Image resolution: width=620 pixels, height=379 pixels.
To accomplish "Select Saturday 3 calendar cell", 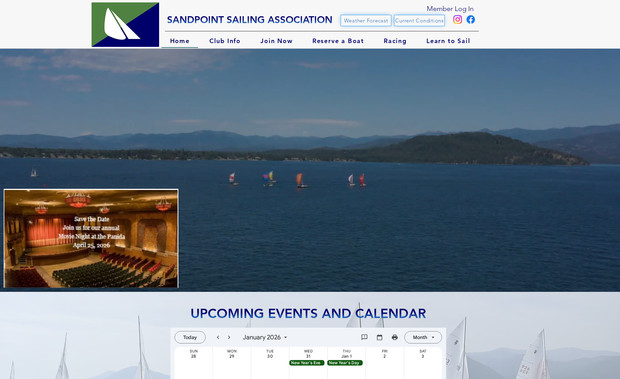I will pyautogui.click(x=423, y=362).
